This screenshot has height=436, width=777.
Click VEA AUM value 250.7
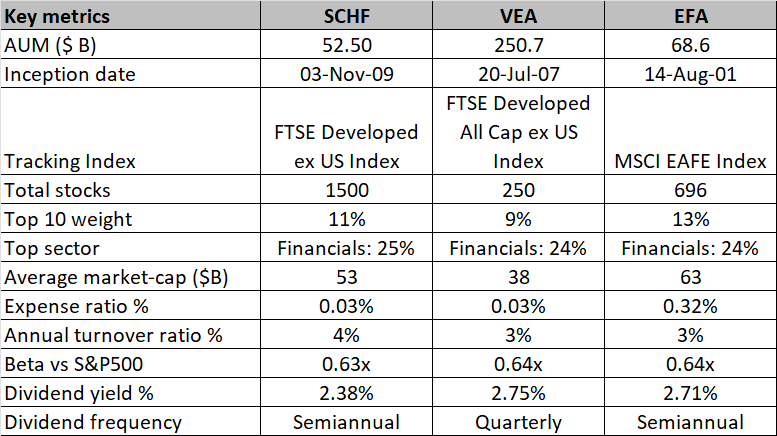click(516, 46)
